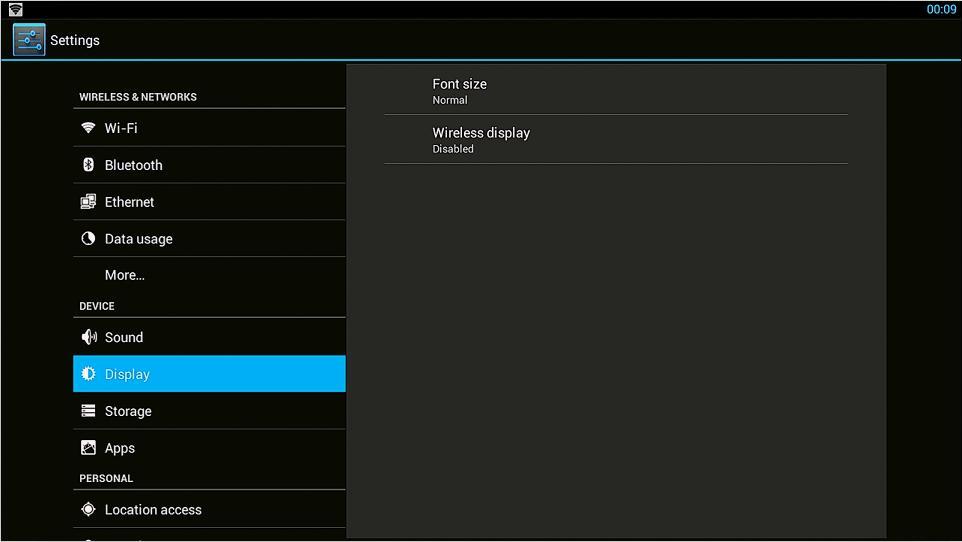962x542 pixels.
Task: Open the Bluetooth settings entry
Action: [x=209, y=165]
